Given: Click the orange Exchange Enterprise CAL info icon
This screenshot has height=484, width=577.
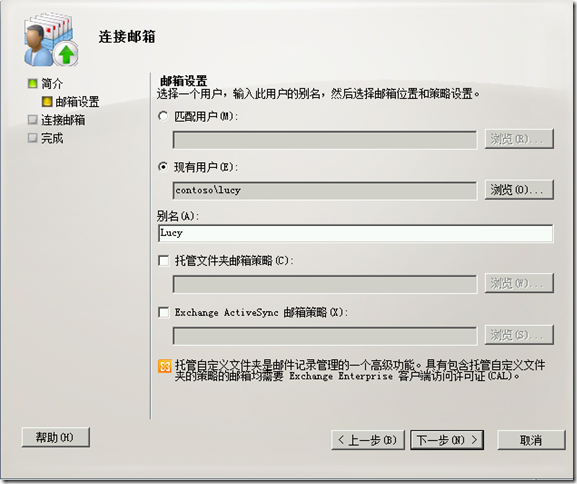Looking at the screenshot, I should (x=165, y=366).
